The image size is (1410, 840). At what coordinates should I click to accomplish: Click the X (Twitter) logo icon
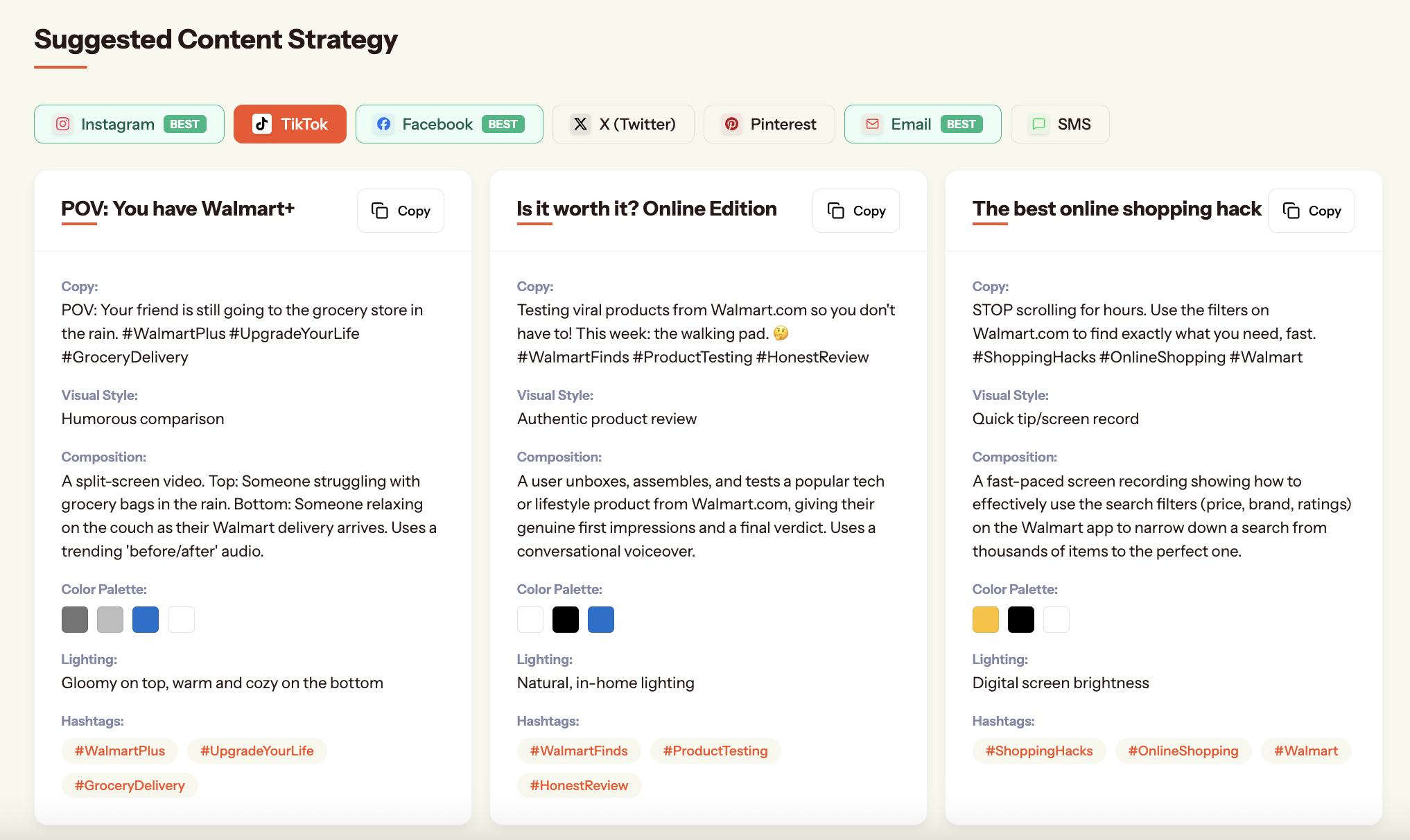click(580, 124)
